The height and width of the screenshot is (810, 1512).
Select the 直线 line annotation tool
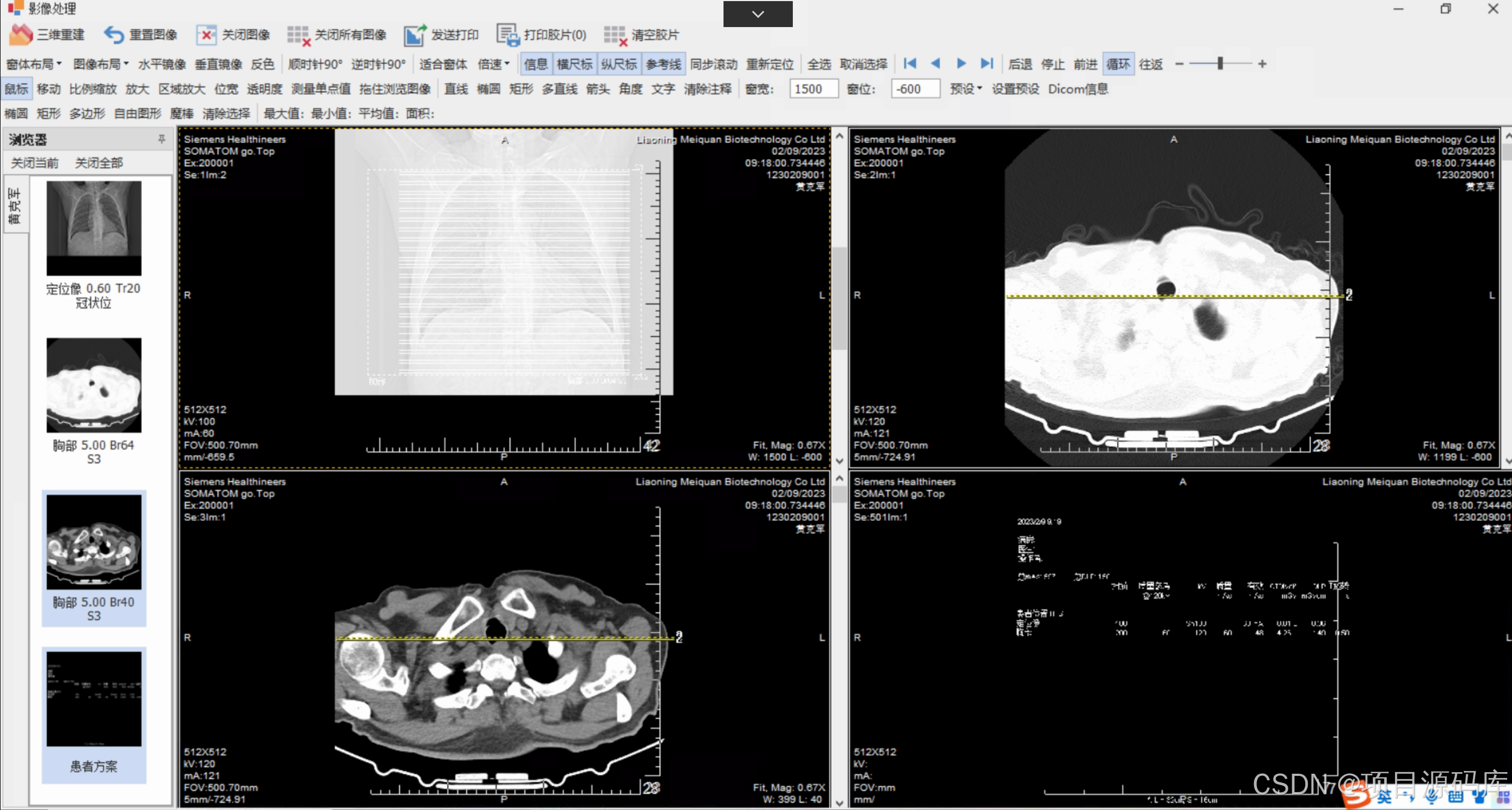pyautogui.click(x=456, y=89)
